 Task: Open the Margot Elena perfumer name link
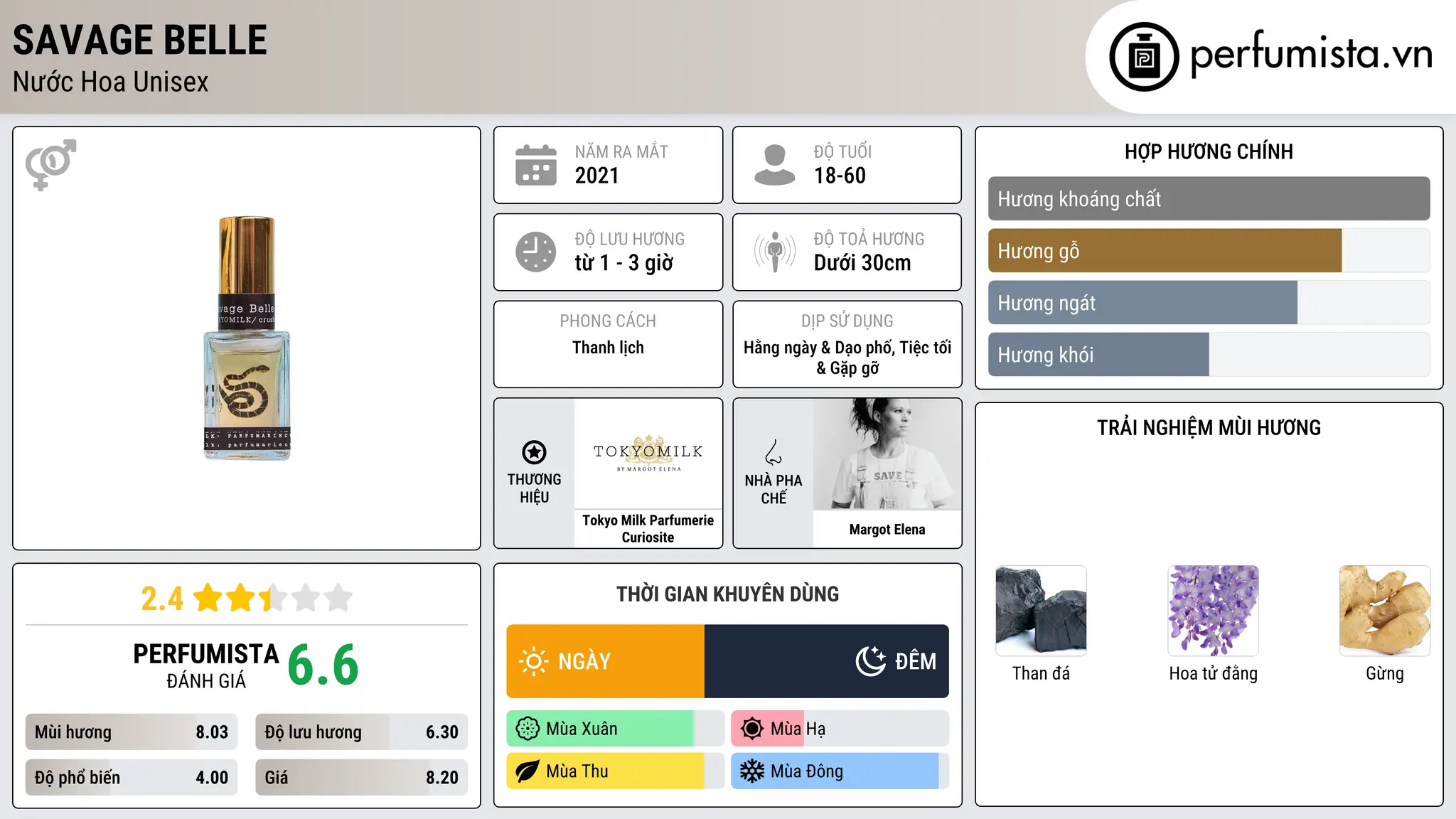(887, 530)
